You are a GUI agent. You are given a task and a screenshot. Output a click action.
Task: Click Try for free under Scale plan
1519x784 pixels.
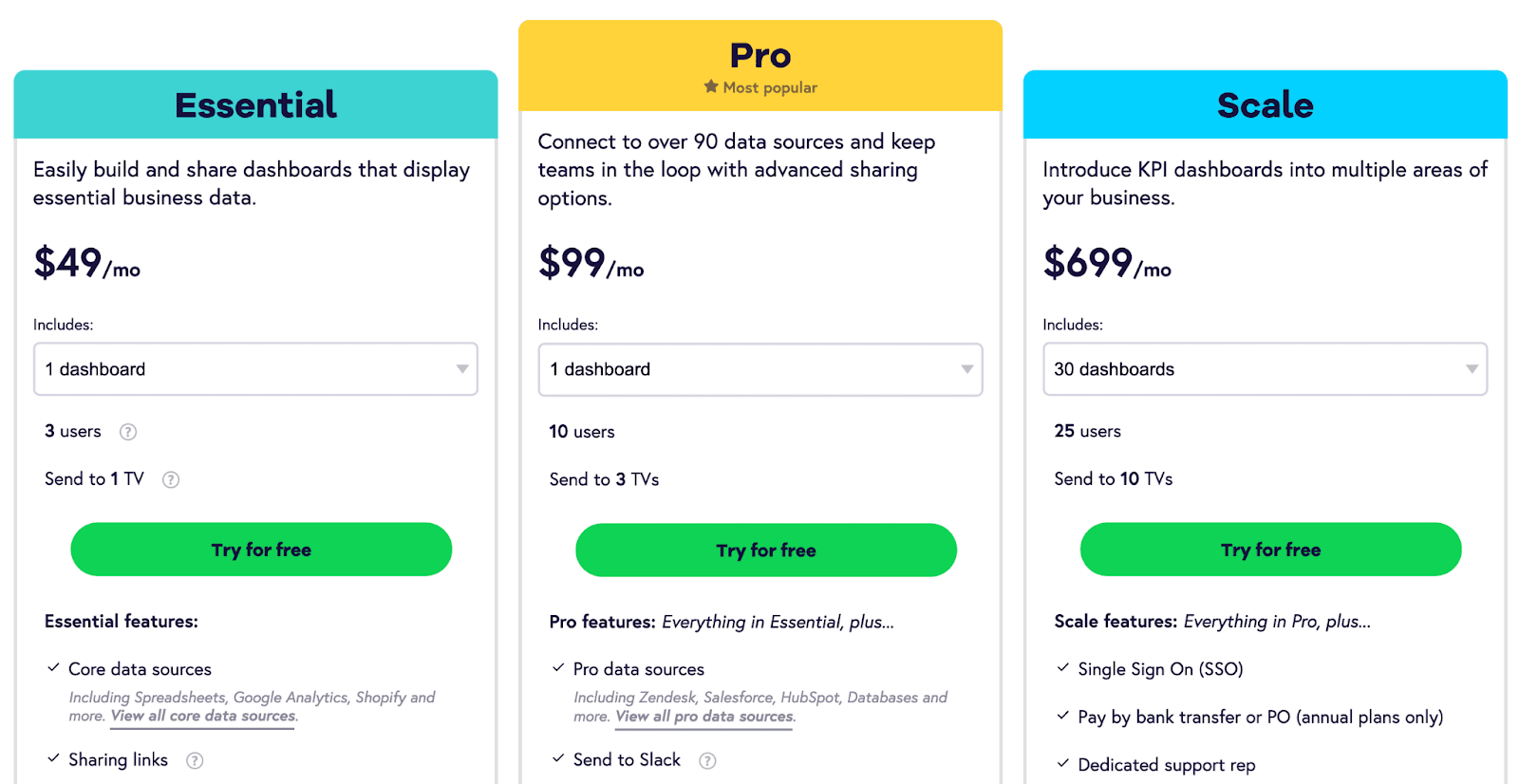point(1271,550)
